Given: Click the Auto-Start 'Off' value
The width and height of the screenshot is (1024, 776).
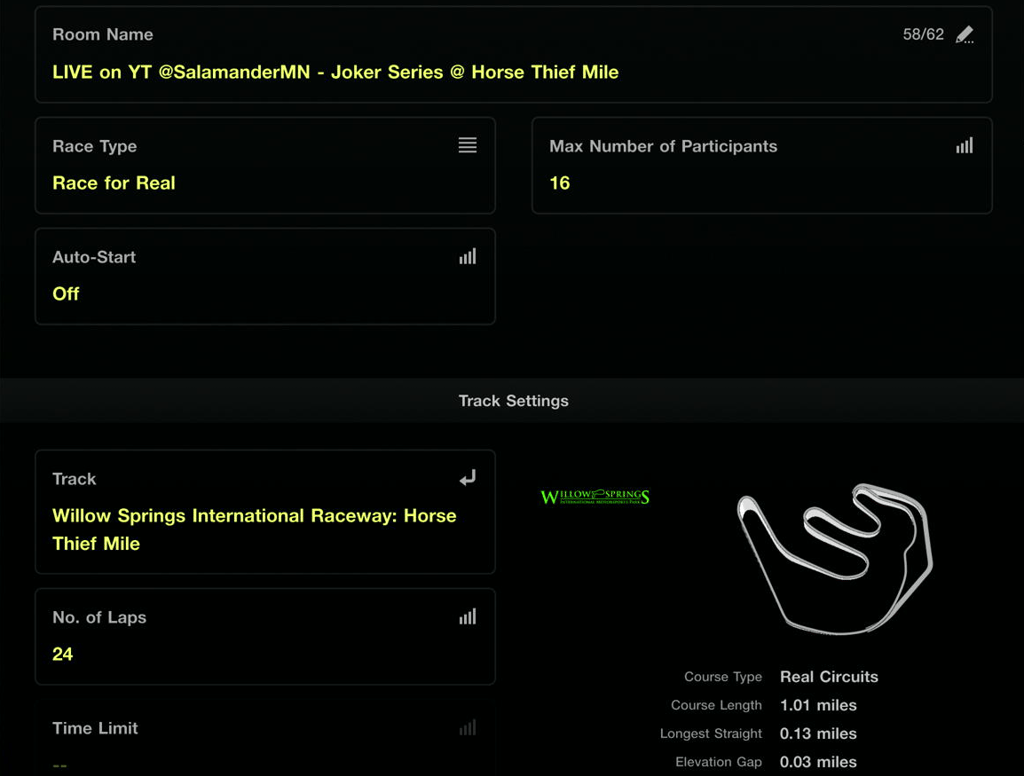Looking at the screenshot, I should tap(66, 294).
